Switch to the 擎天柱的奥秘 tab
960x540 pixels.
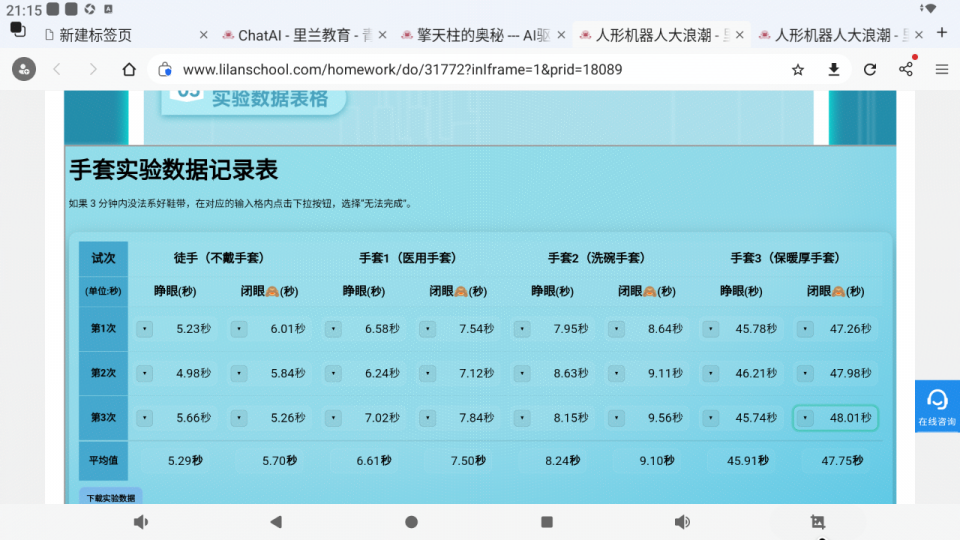[478, 36]
